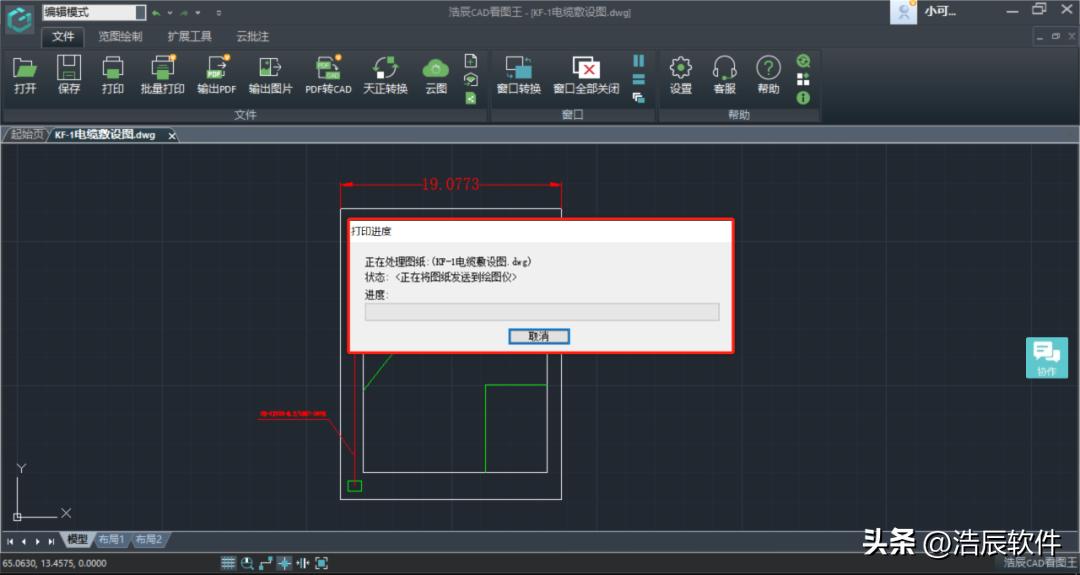This screenshot has width=1080, height=575.
Task: Switch to the 扩展工具 ribbon tab
Action: (x=189, y=36)
